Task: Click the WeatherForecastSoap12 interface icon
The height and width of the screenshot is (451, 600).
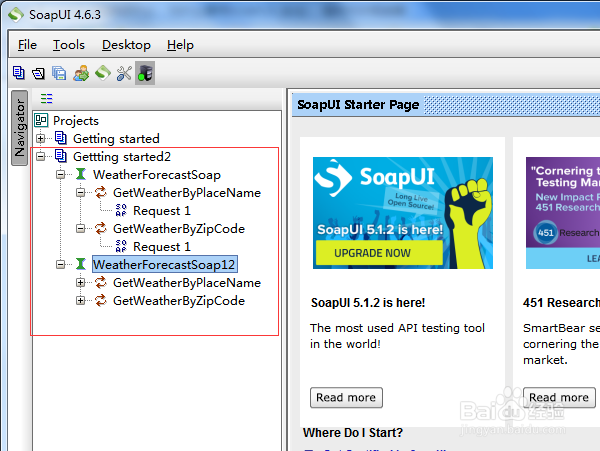Action: (x=80, y=264)
